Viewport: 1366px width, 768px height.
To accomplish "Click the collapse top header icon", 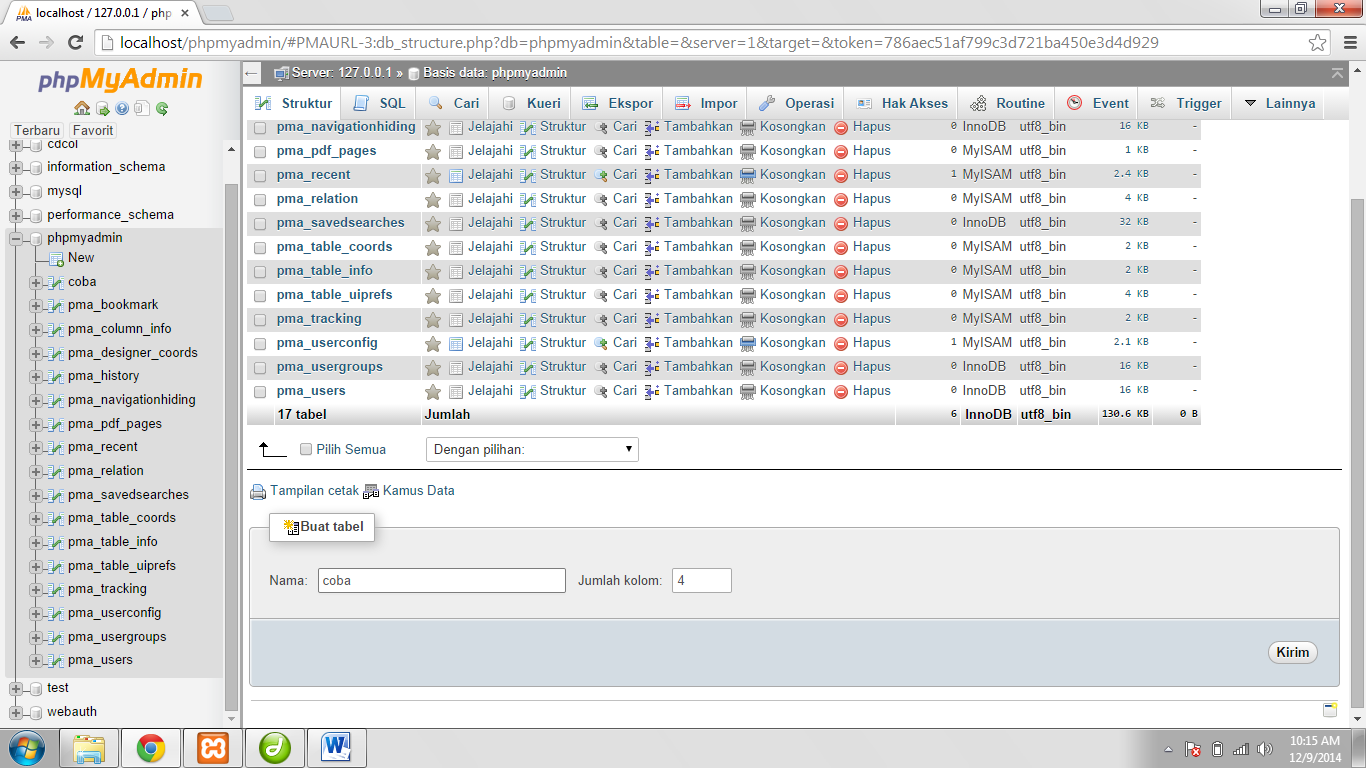I will 1338,73.
